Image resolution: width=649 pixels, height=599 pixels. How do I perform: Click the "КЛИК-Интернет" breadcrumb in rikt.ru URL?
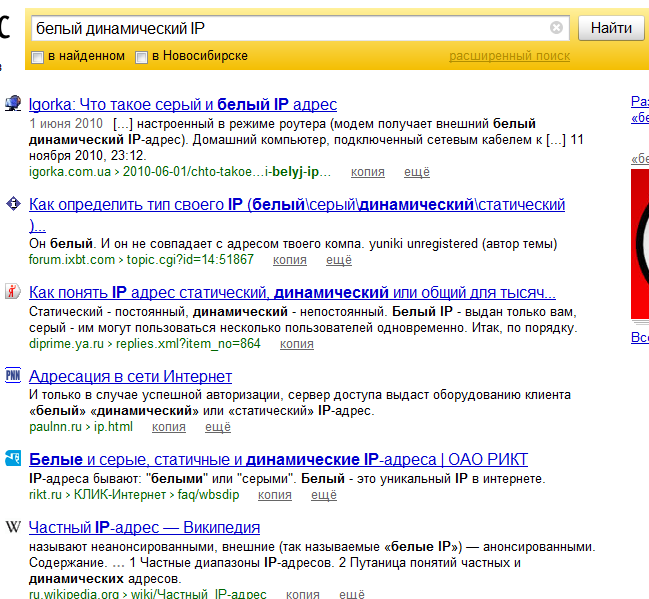click(120, 495)
